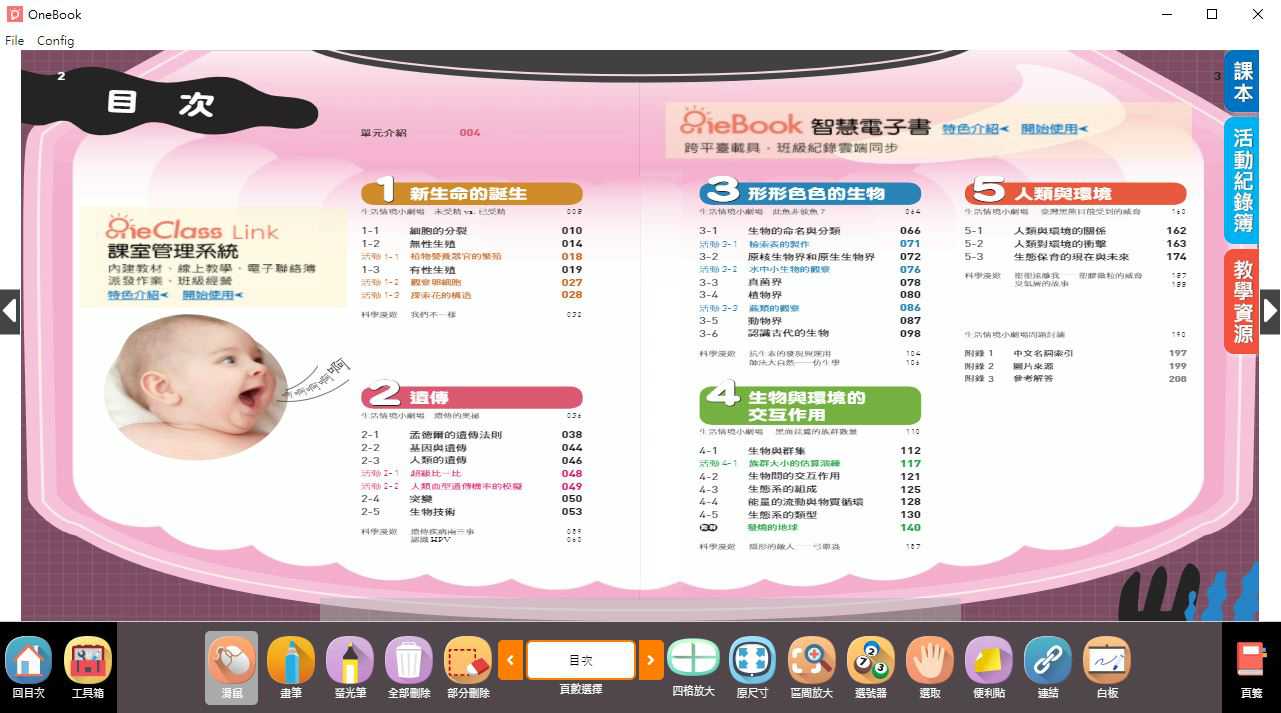
Task: Click entry 2-4 突變
Action: [472, 499]
